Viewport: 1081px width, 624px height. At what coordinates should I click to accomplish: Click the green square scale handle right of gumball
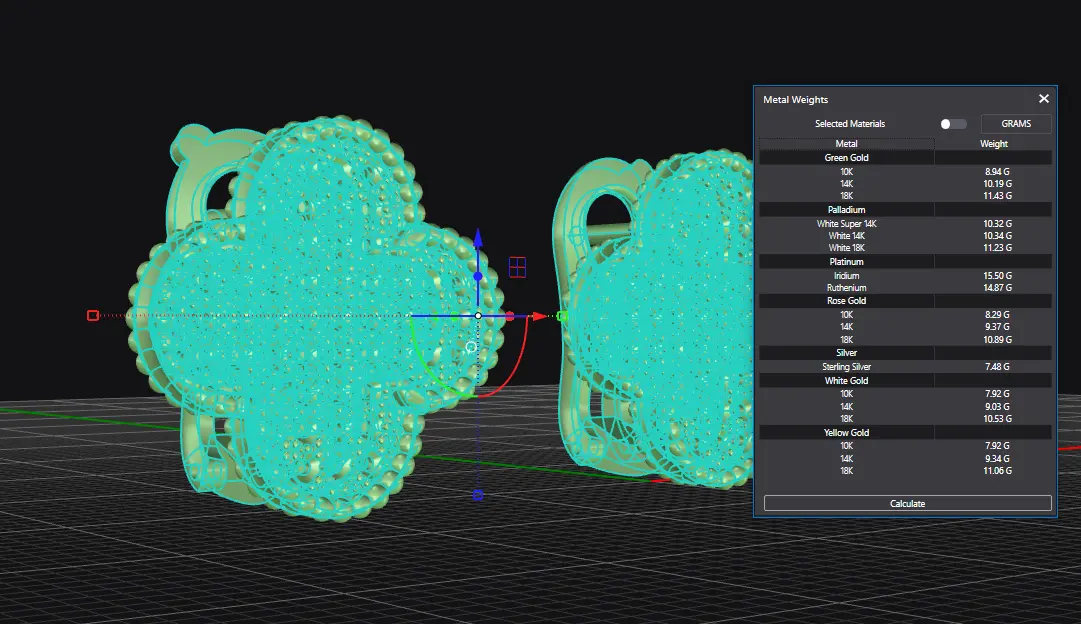coord(563,316)
